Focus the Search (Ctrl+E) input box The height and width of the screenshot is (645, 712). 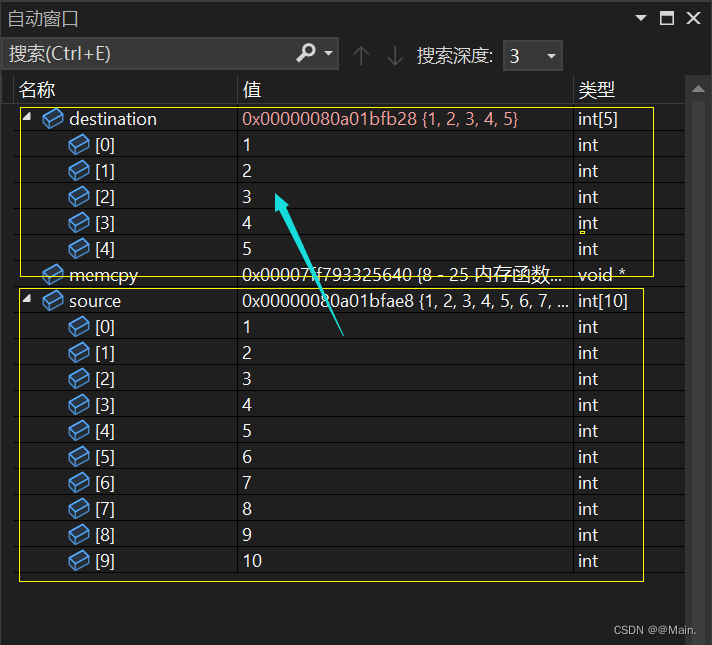(x=150, y=54)
